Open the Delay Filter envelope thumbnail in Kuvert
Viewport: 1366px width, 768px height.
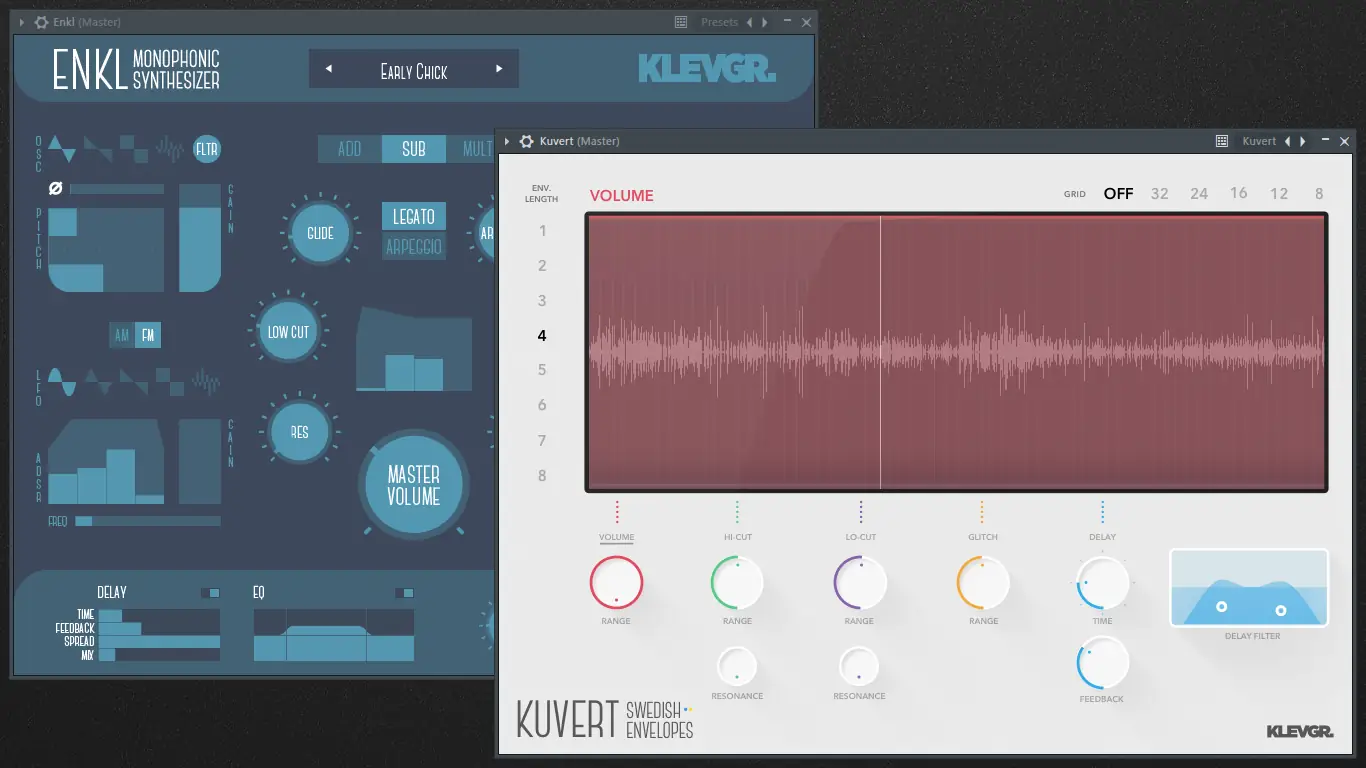pos(1249,589)
